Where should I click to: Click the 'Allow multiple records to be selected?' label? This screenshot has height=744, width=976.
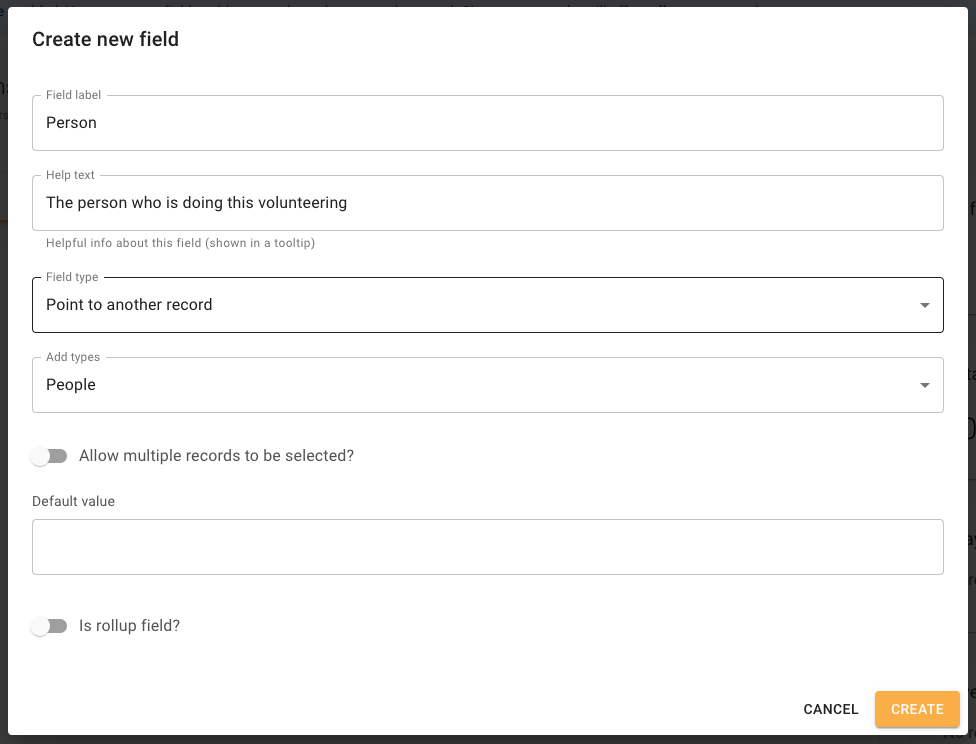tap(216, 456)
